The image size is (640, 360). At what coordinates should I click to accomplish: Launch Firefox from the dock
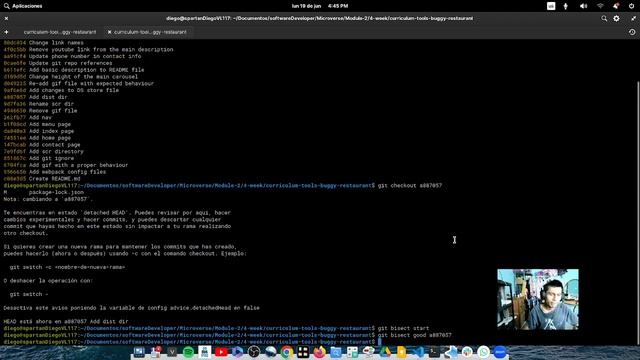(x=320, y=352)
